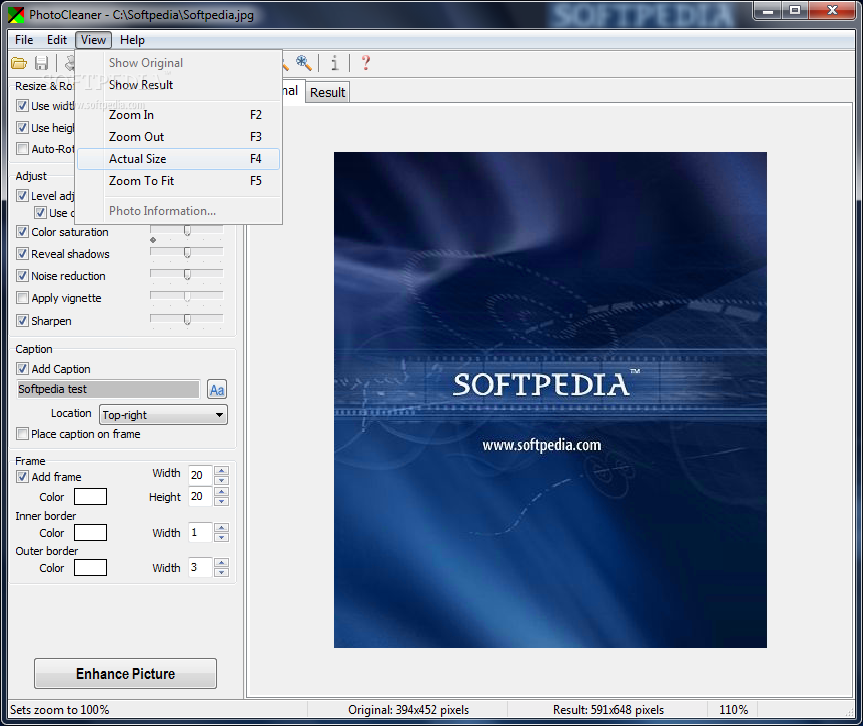The image size is (863, 726).
Task: Disable the Noise reduction checkbox
Action: point(23,276)
